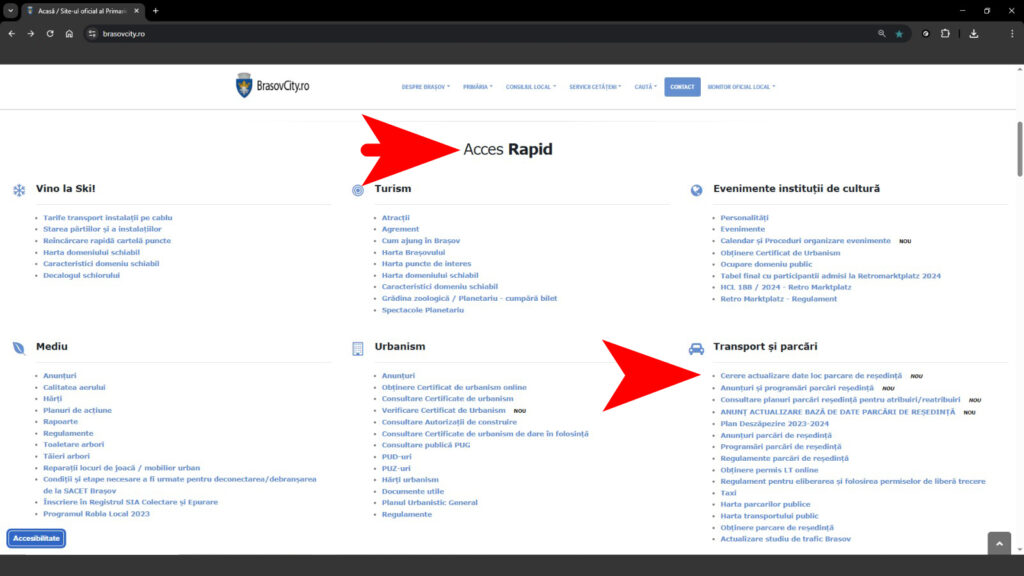Click the zoom magnifier icon in address bar

pos(881,33)
